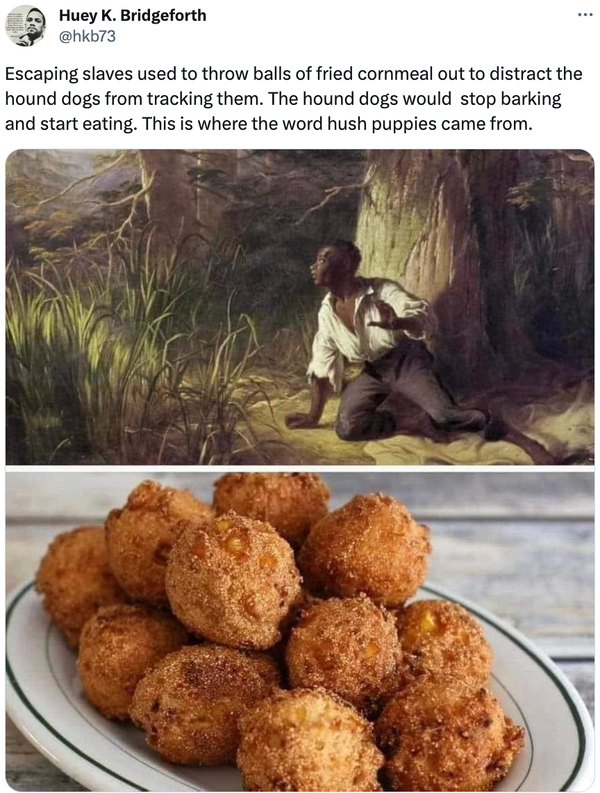Open the Huey K. Bridgeforth display name link
The width and height of the screenshot is (600, 793).
[133, 15]
